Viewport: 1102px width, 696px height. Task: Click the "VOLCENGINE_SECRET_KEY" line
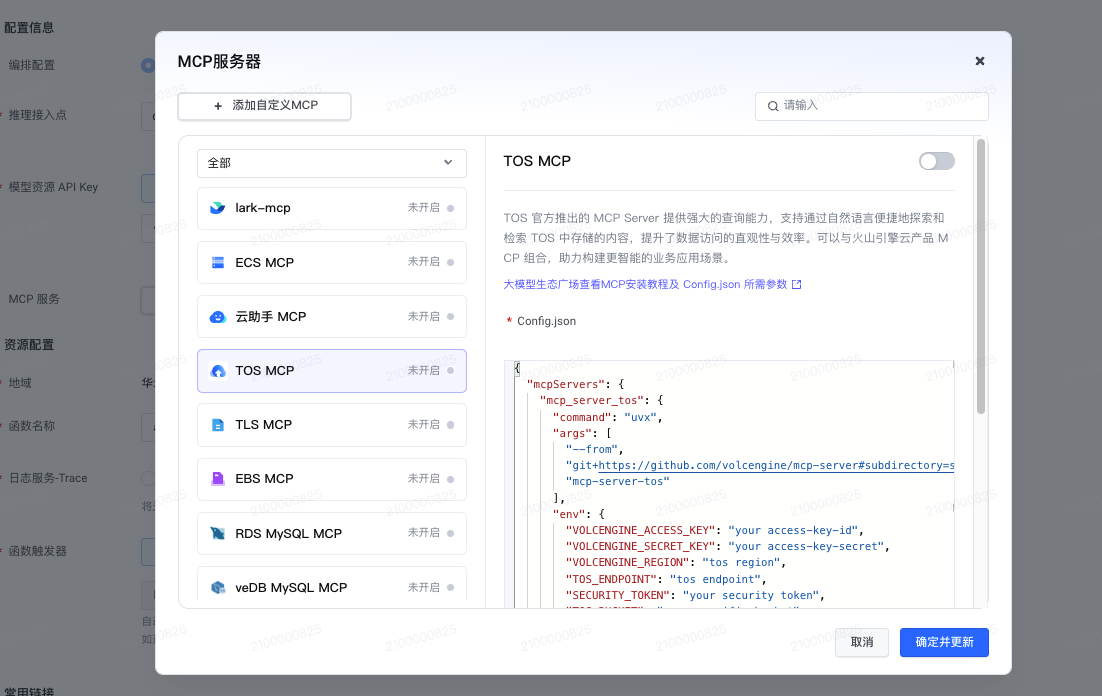[x=727, y=547]
